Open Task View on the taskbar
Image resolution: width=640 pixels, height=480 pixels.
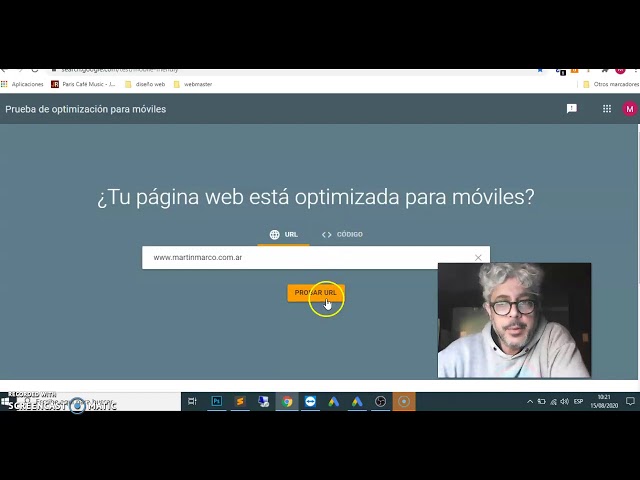(x=192, y=402)
